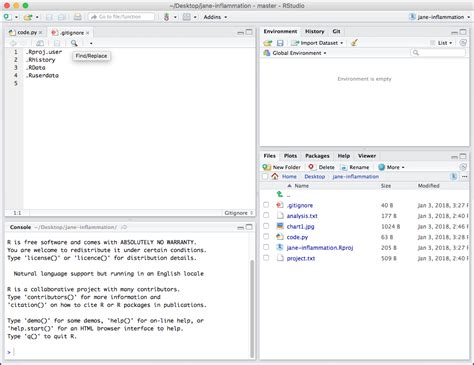Open the recent files dropdown arrow
Image resolution: width=474 pixels, height=365 pixels.
pos(37,17)
